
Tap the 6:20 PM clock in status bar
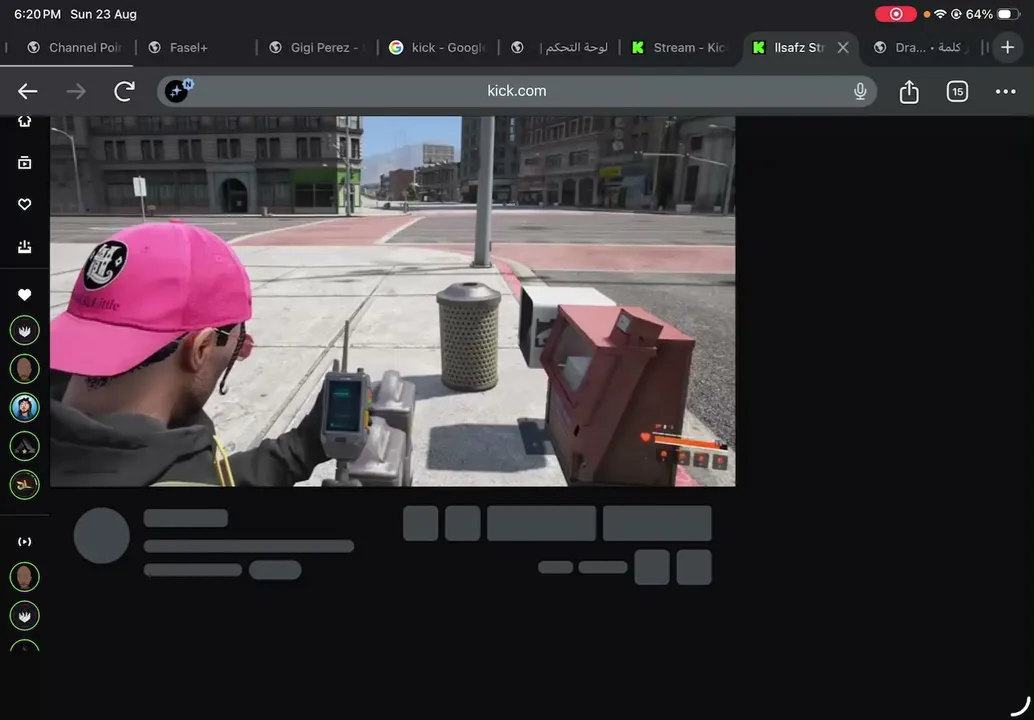[37, 14]
